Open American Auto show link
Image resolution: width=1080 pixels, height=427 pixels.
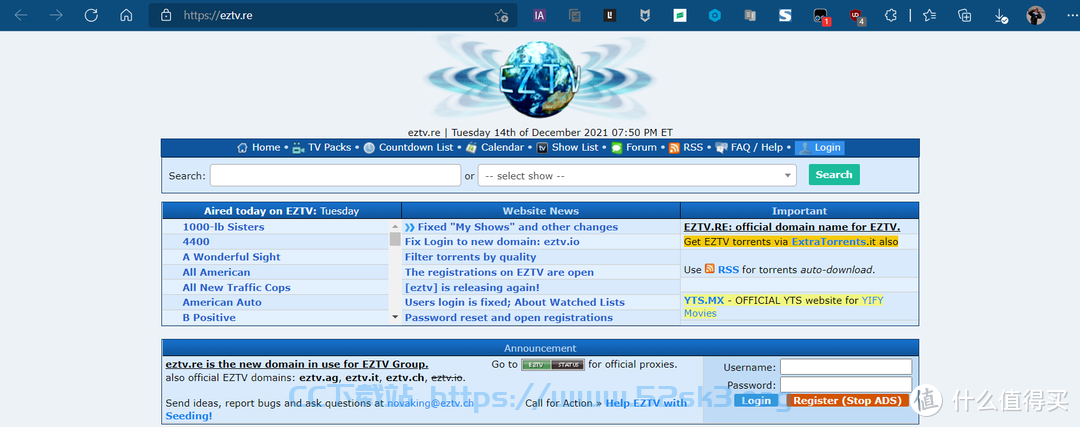pyautogui.click(x=222, y=302)
